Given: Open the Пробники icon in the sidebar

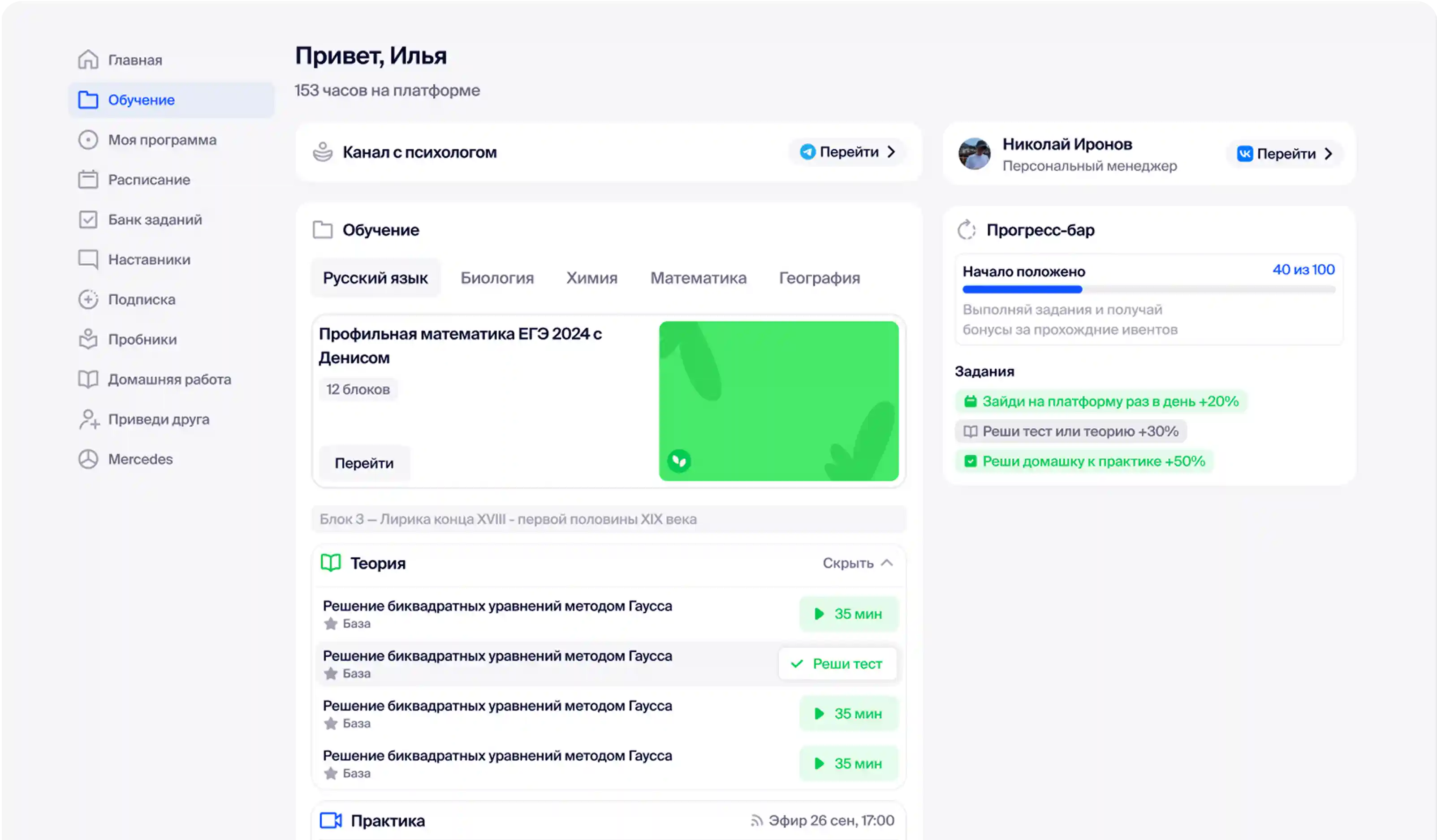Looking at the screenshot, I should 88,339.
